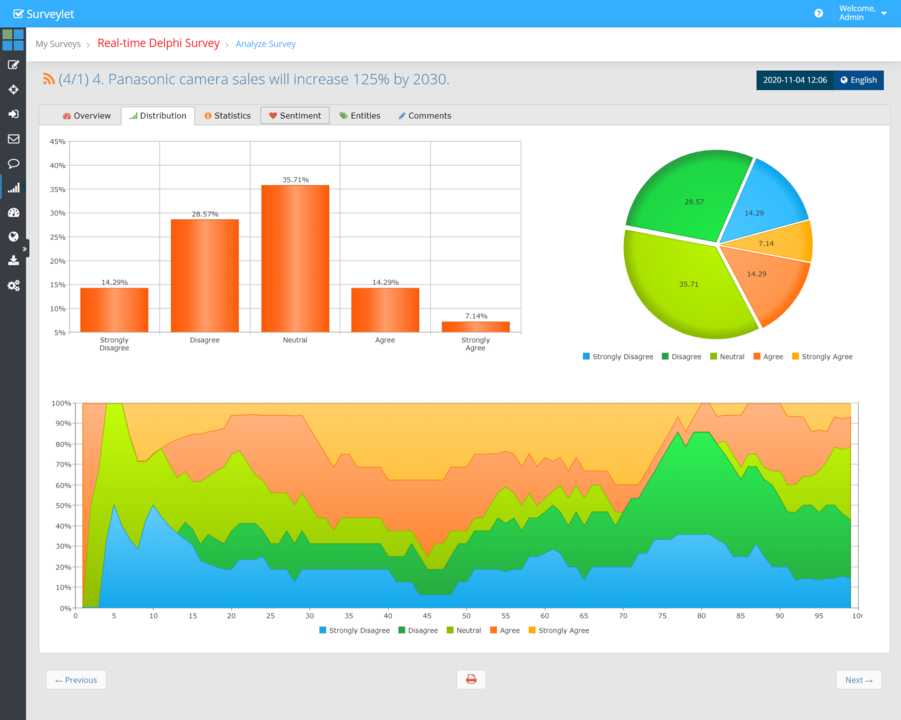Open the English language selector
901x720 pixels.
coord(858,80)
